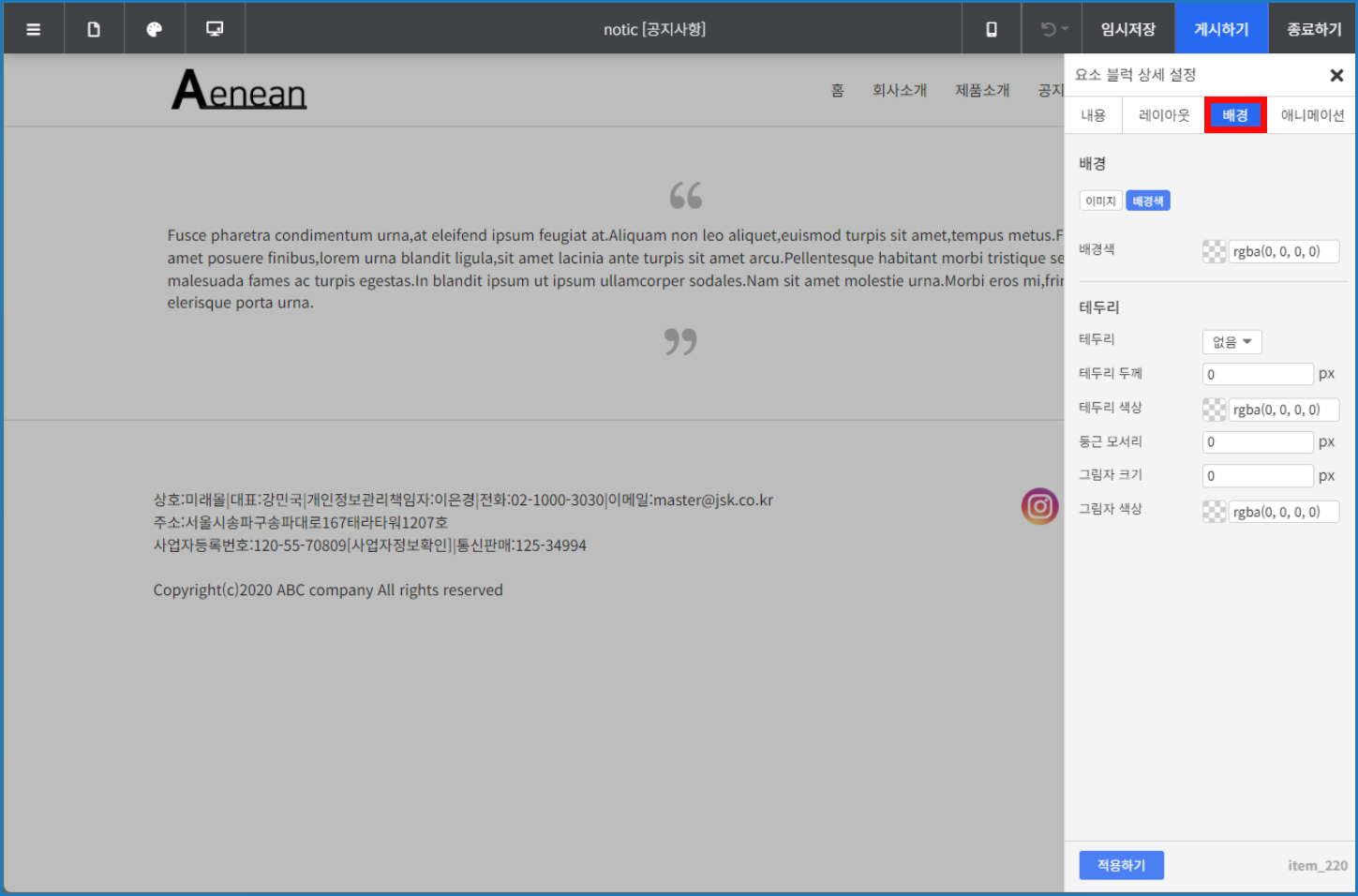Click the 임시저장 button
The image size is (1358, 896).
pos(1127,29)
